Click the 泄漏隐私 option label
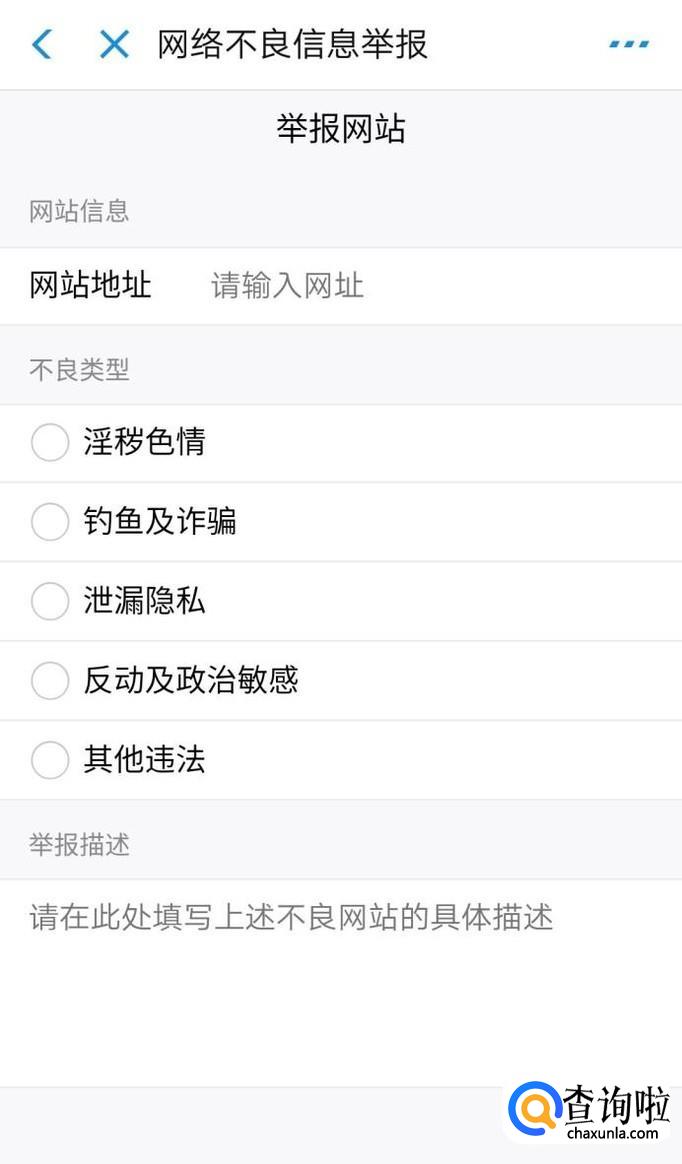Image resolution: width=682 pixels, height=1164 pixels. [145, 601]
